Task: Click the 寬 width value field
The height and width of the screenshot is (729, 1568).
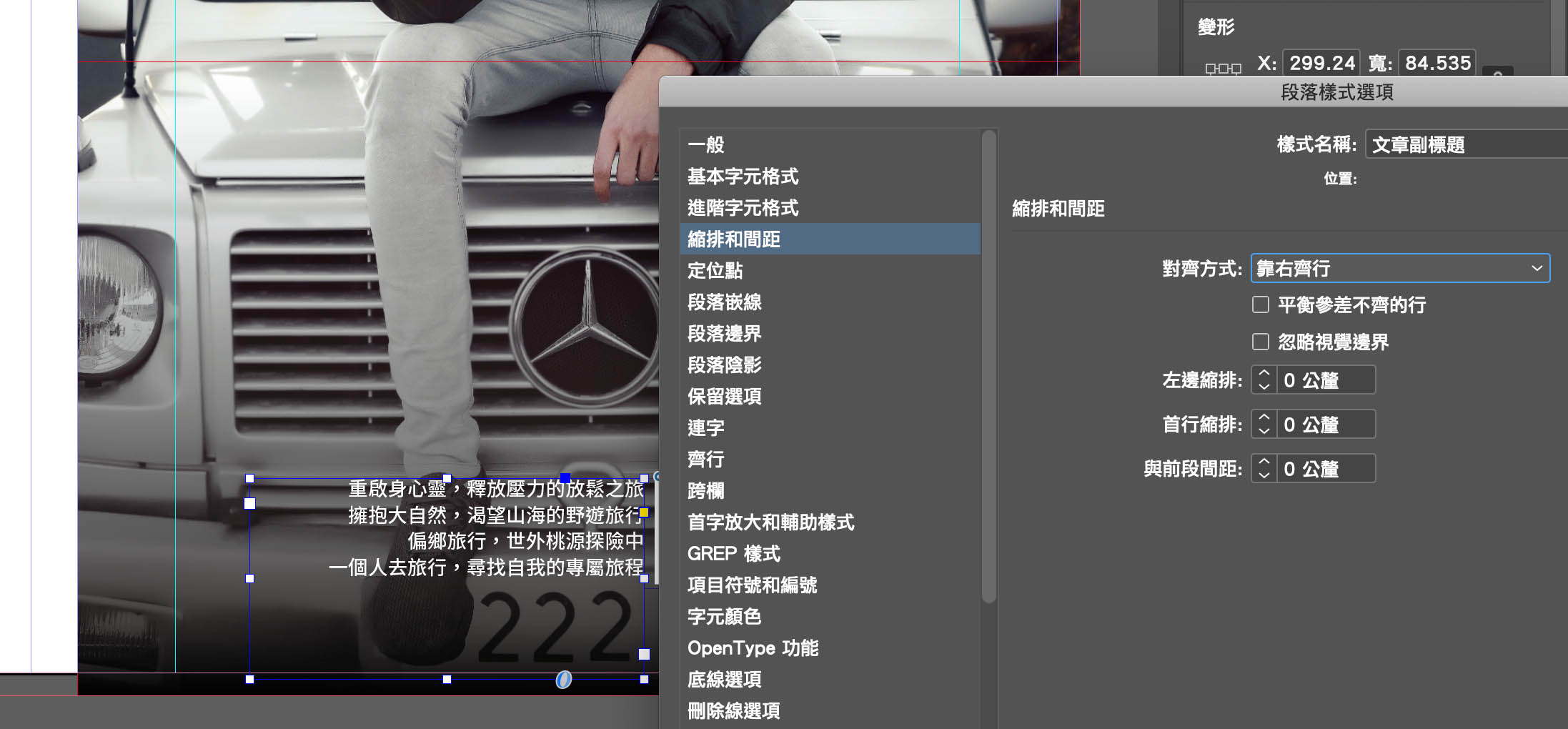Action: (1437, 63)
